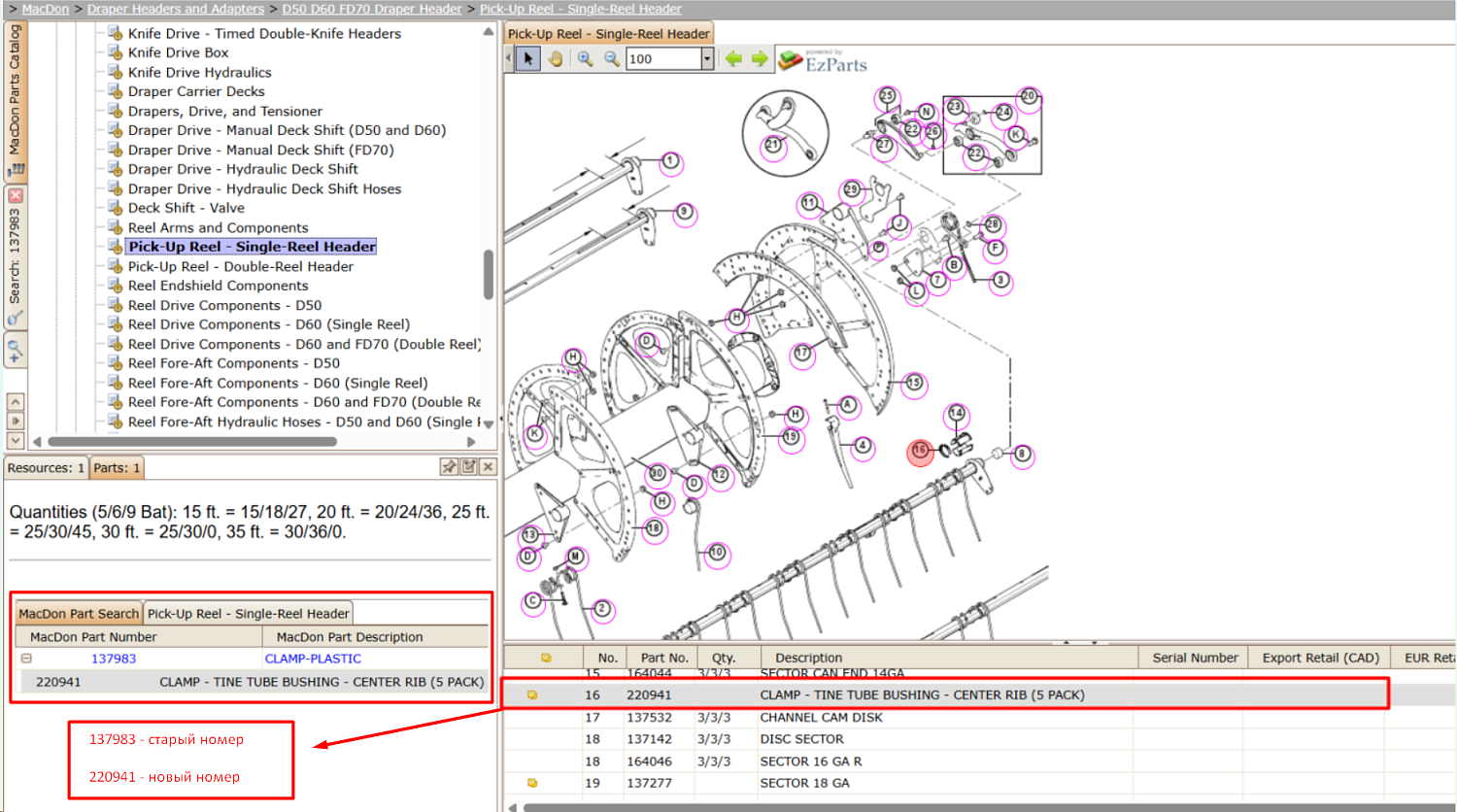Image resolution: width=1457 pixels, height=812 pixels.
Task: Click highlighted callout 16 in the diagram
Action: (920, 451)
